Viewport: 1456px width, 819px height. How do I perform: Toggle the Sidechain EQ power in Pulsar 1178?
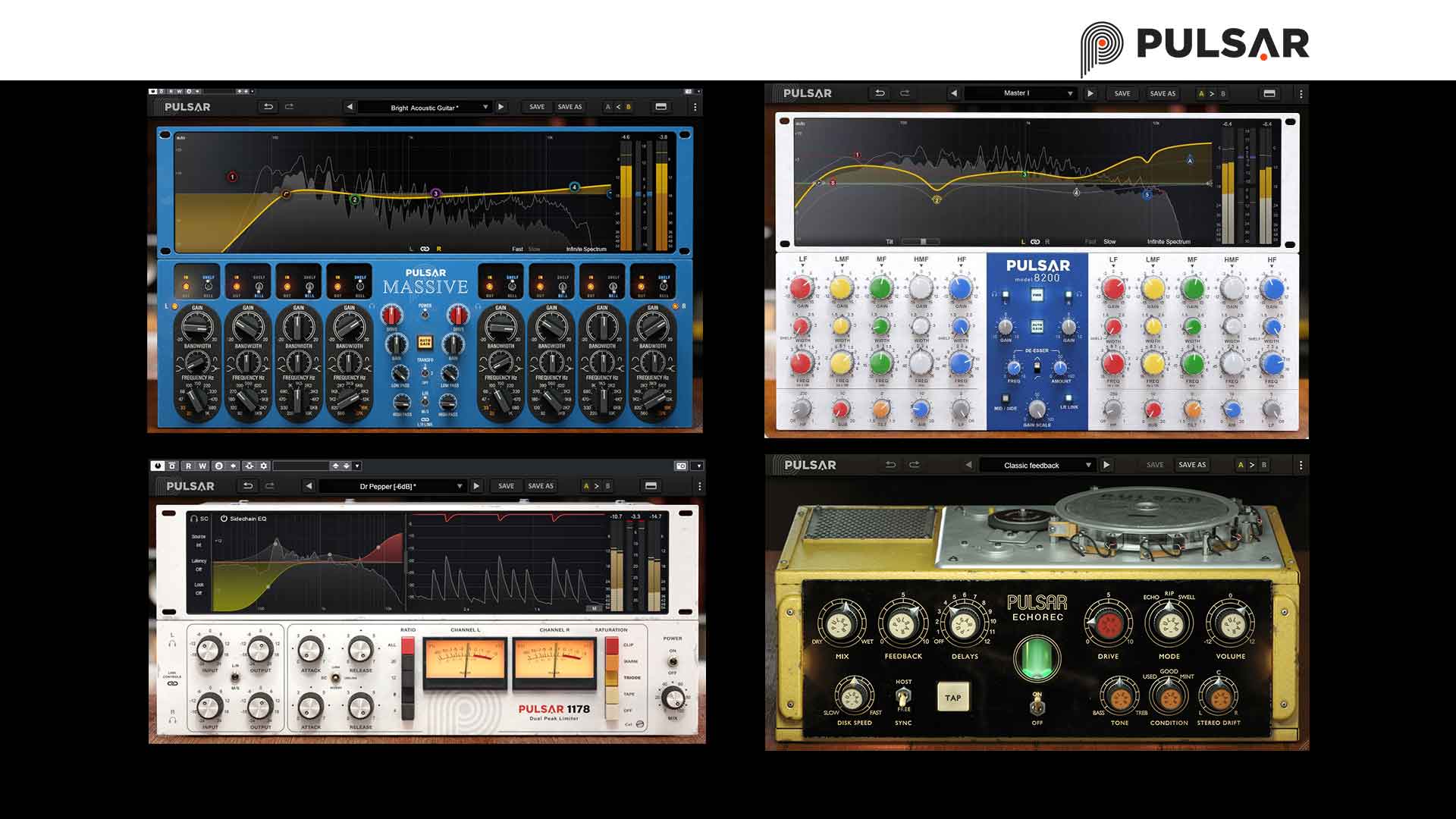(x=224, y=519)
